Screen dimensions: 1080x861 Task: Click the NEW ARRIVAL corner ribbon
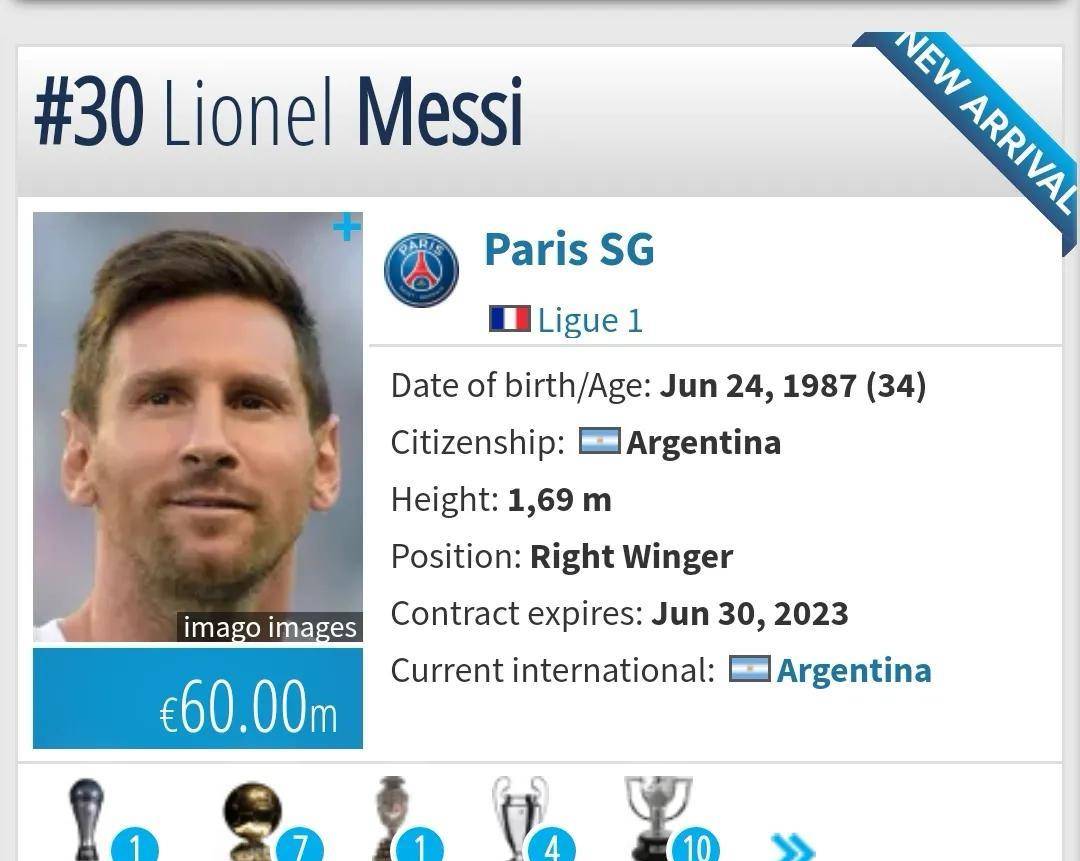(x=979, y=131)
